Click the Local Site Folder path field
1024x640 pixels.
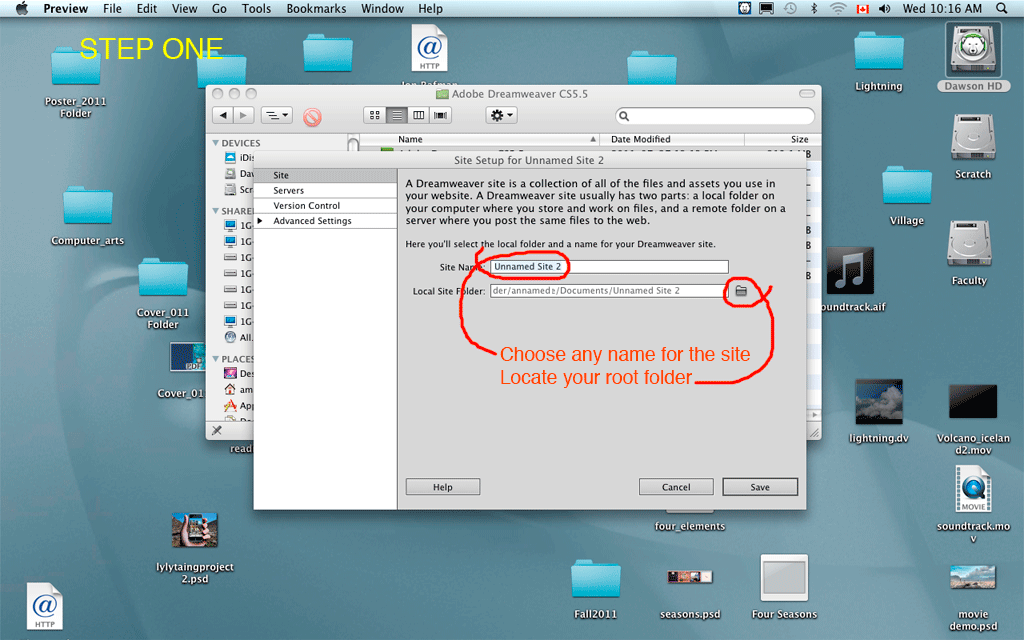[x=608, y=291]
